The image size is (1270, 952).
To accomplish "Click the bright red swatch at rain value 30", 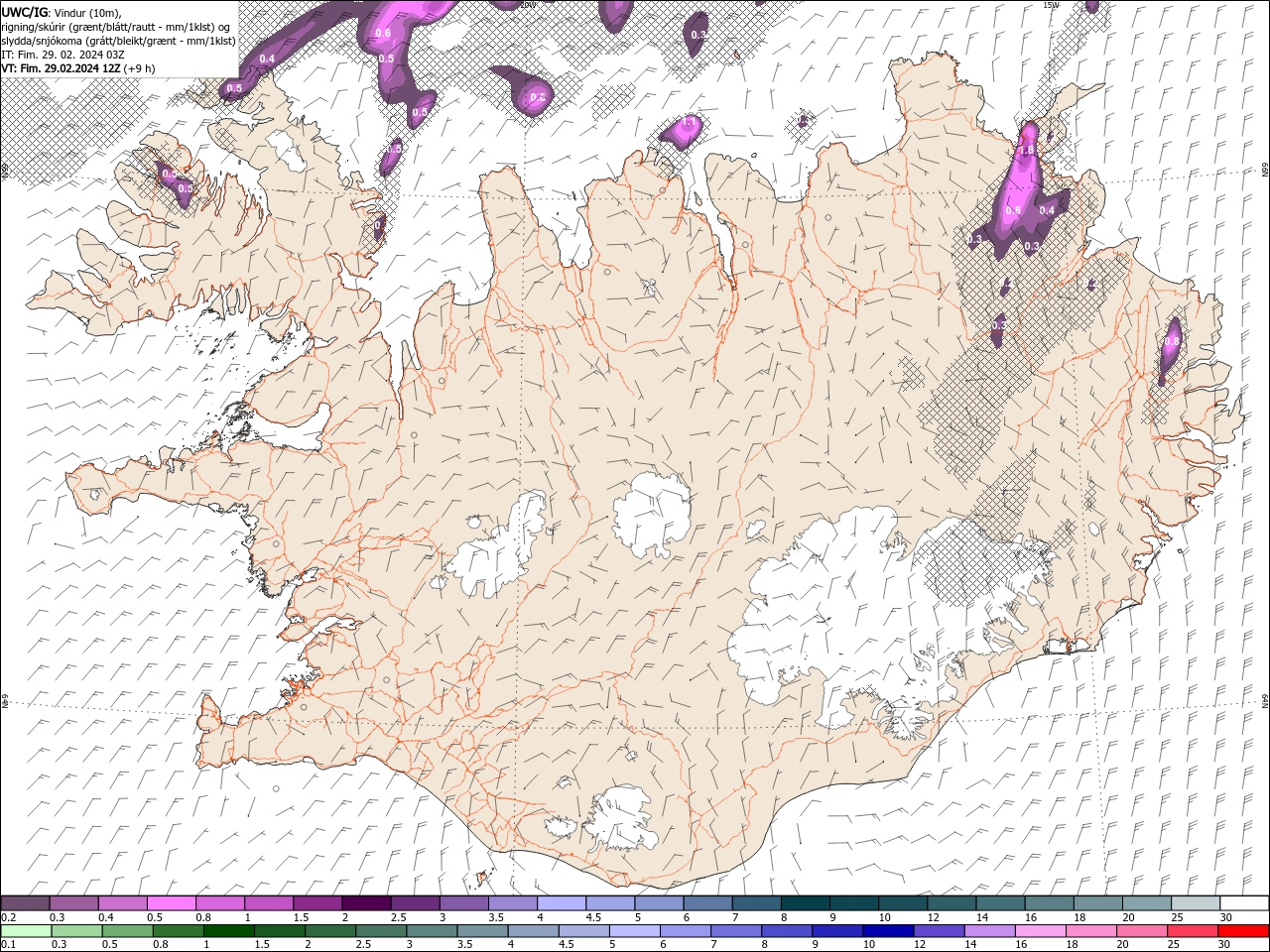I will coord(1243,932).
